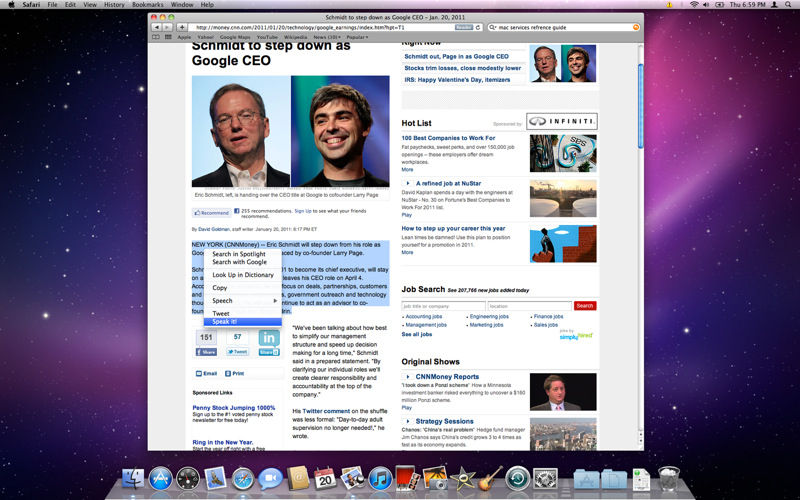Click the page vertical scrollbar thumb
Screen dimensions: 800x500
point(640,106)
